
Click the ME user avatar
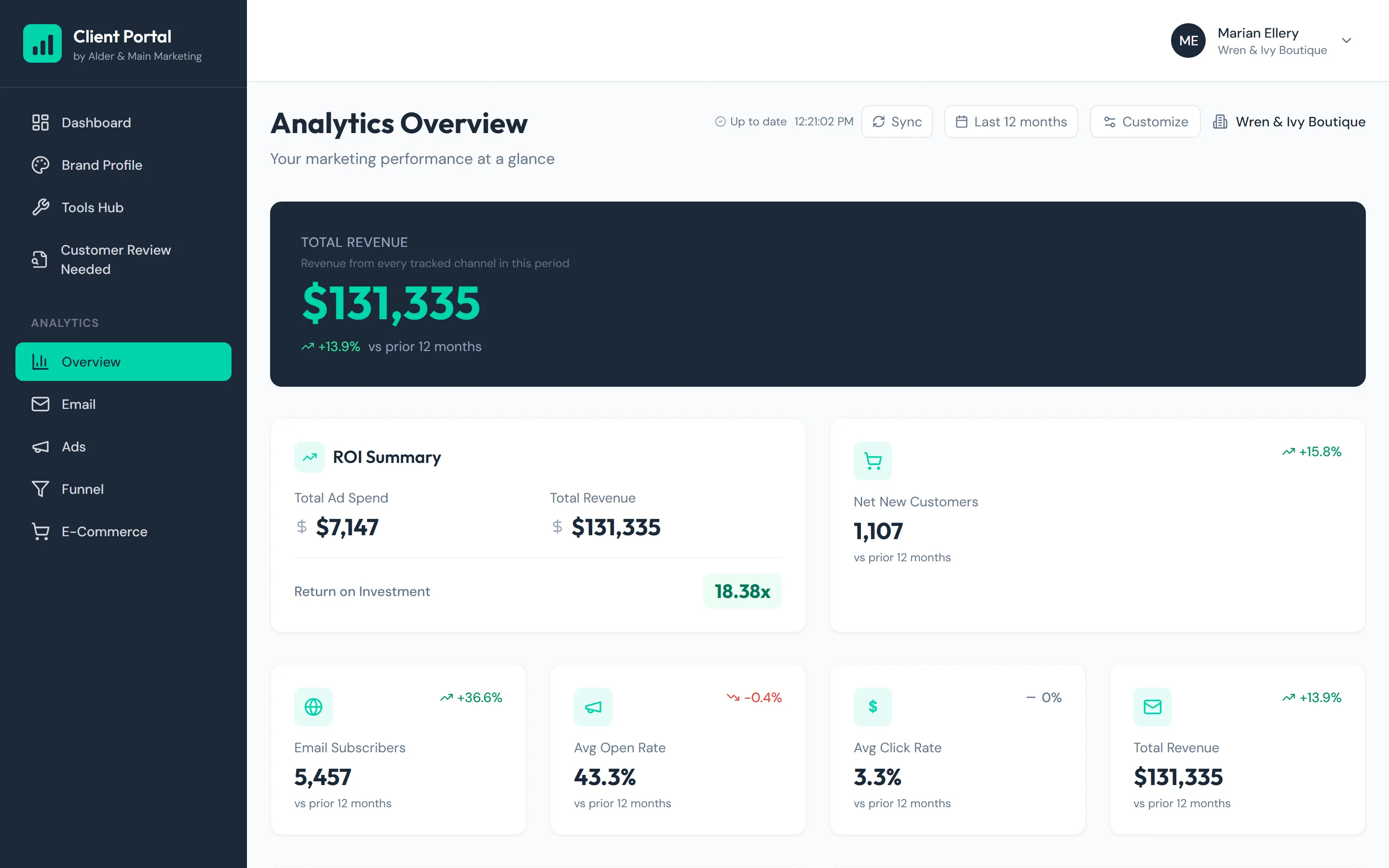[x=1188, y=40]
